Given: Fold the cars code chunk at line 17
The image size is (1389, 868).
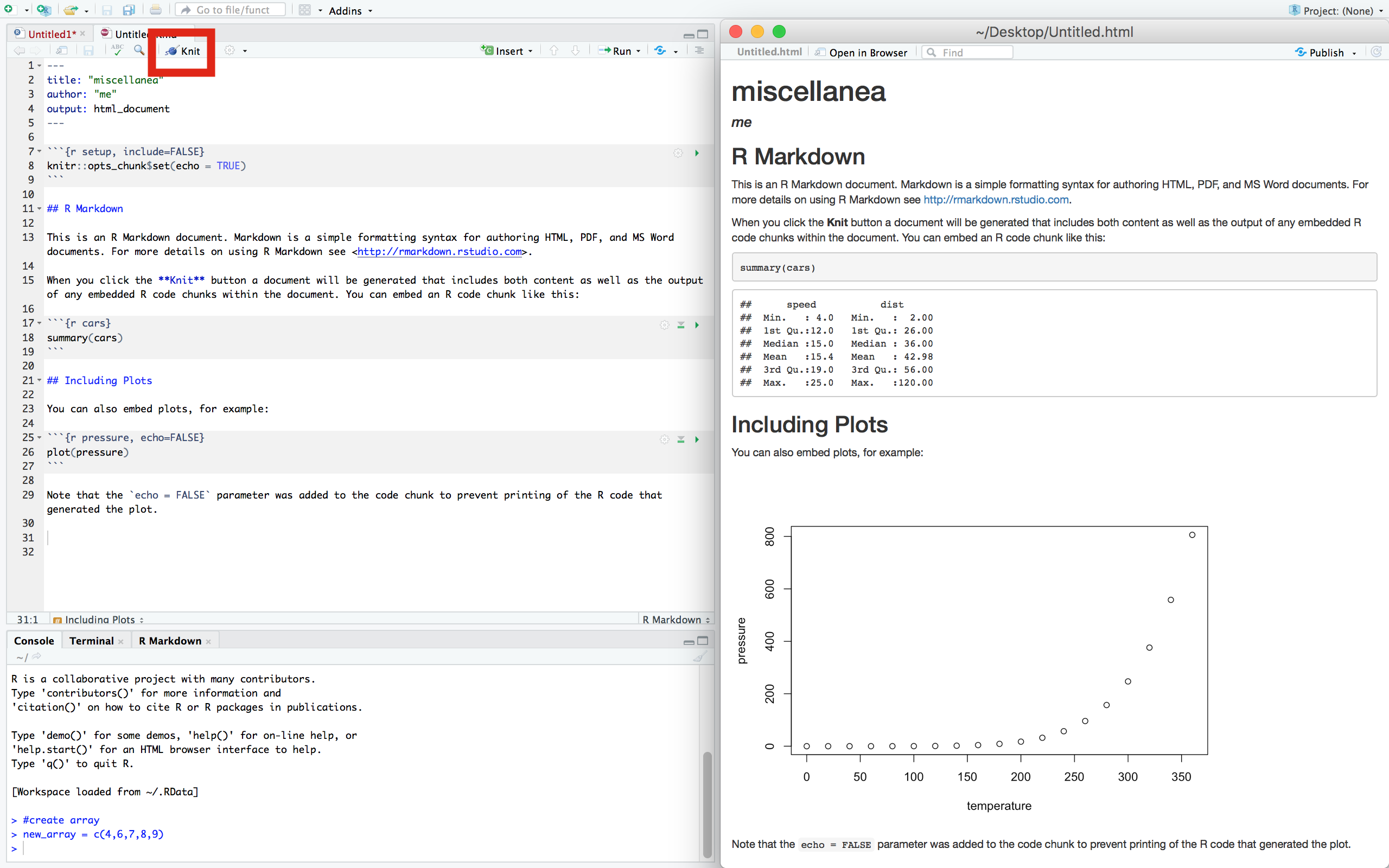Looking at the screenshot, I should pyautogui.click(x=39, y=323).
